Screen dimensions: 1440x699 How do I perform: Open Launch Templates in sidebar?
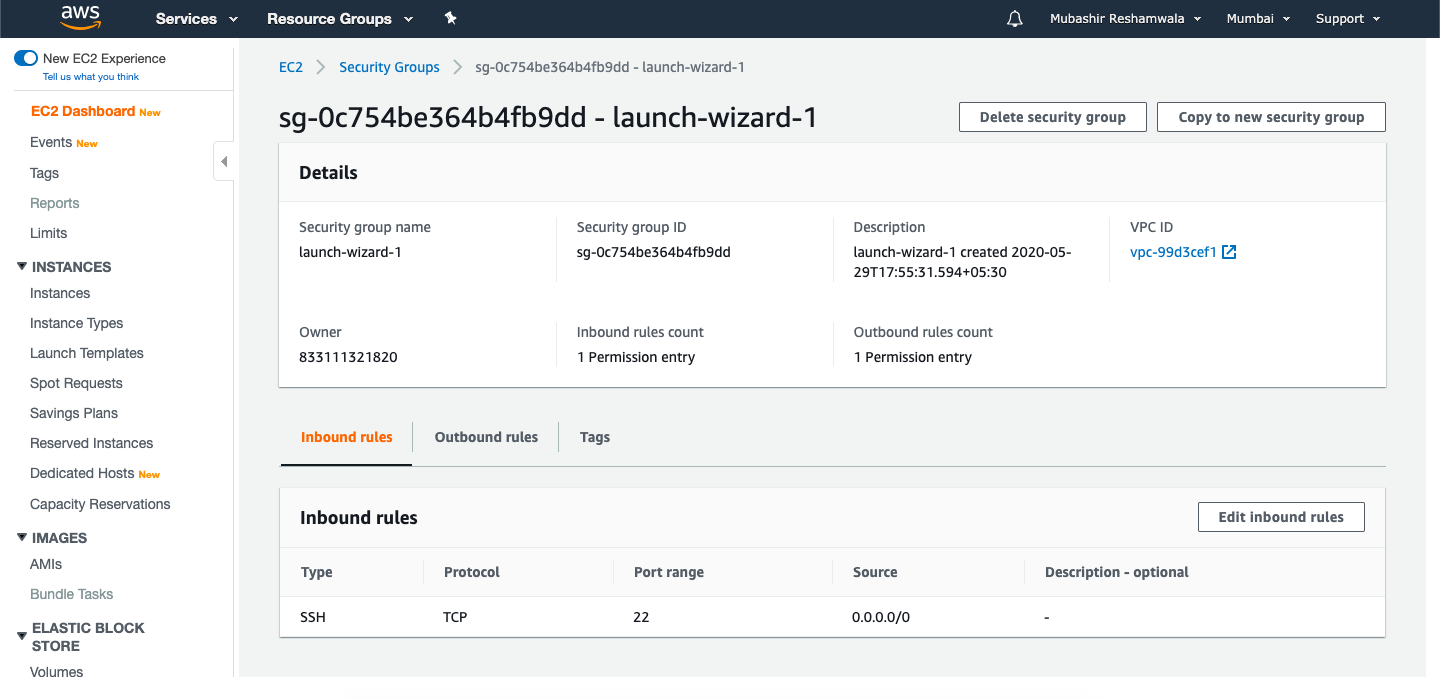(x=87, y=353)
